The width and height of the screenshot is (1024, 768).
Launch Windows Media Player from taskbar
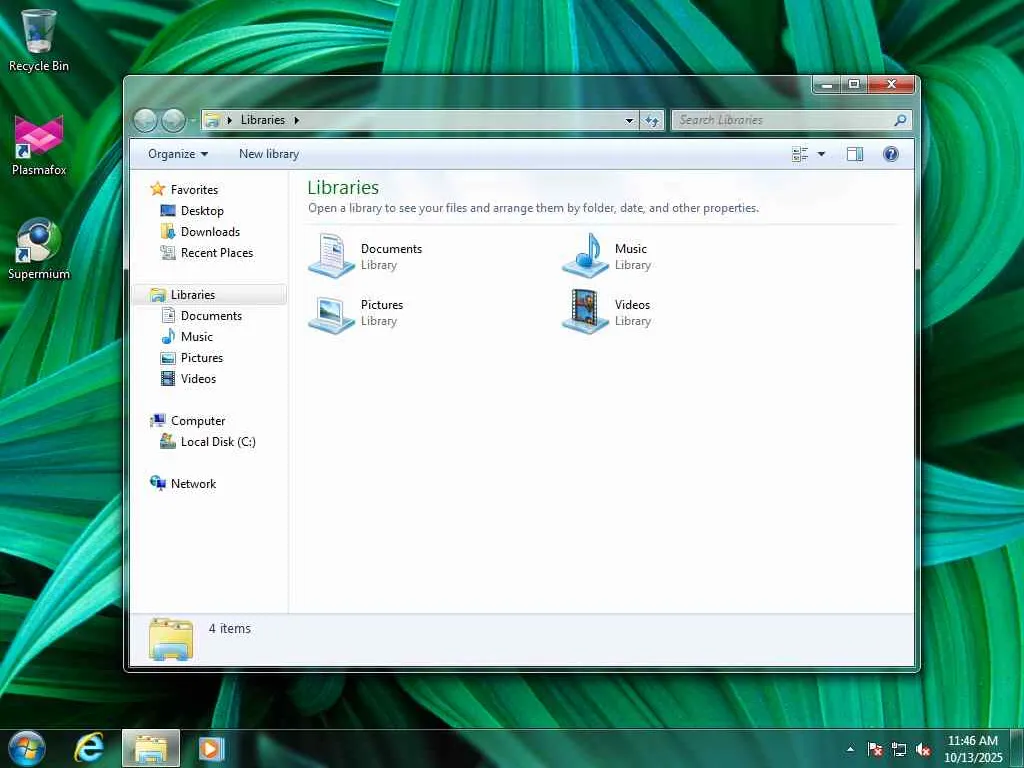click(211, 748)
